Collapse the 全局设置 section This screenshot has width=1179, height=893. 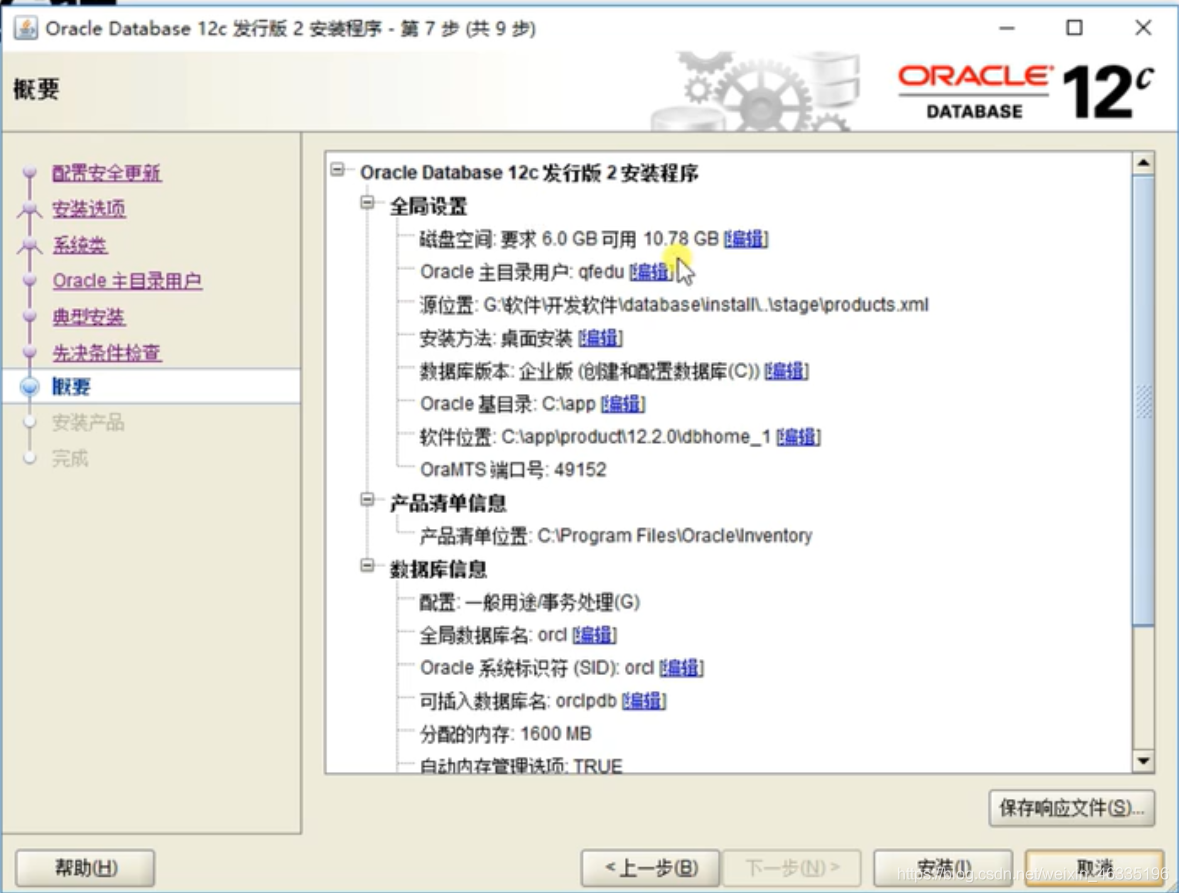(368, 202)
